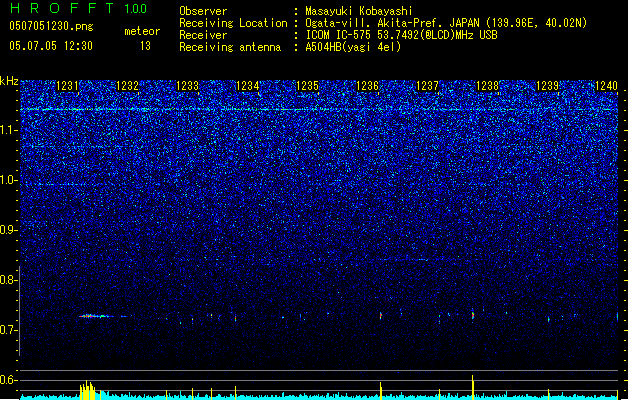Click the meteor label
The height and width of the screenshot is (400, 629).
click(x=142, y=31)
